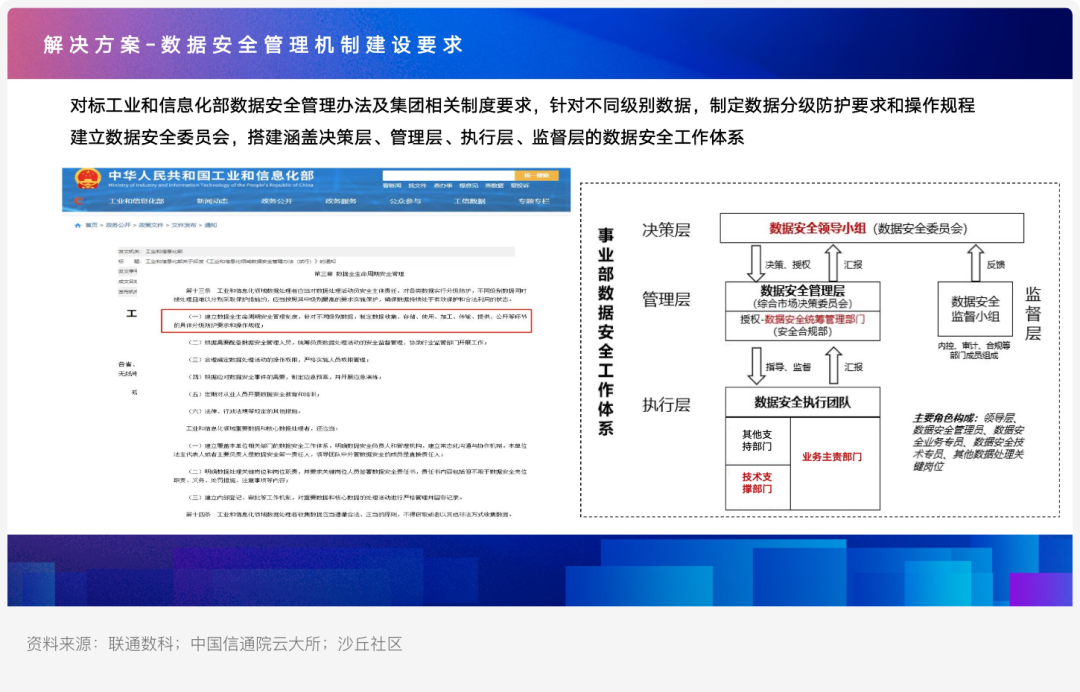Open the 专题专栏 navigation item
1080x692 pixels.
(x=533, y=202)
